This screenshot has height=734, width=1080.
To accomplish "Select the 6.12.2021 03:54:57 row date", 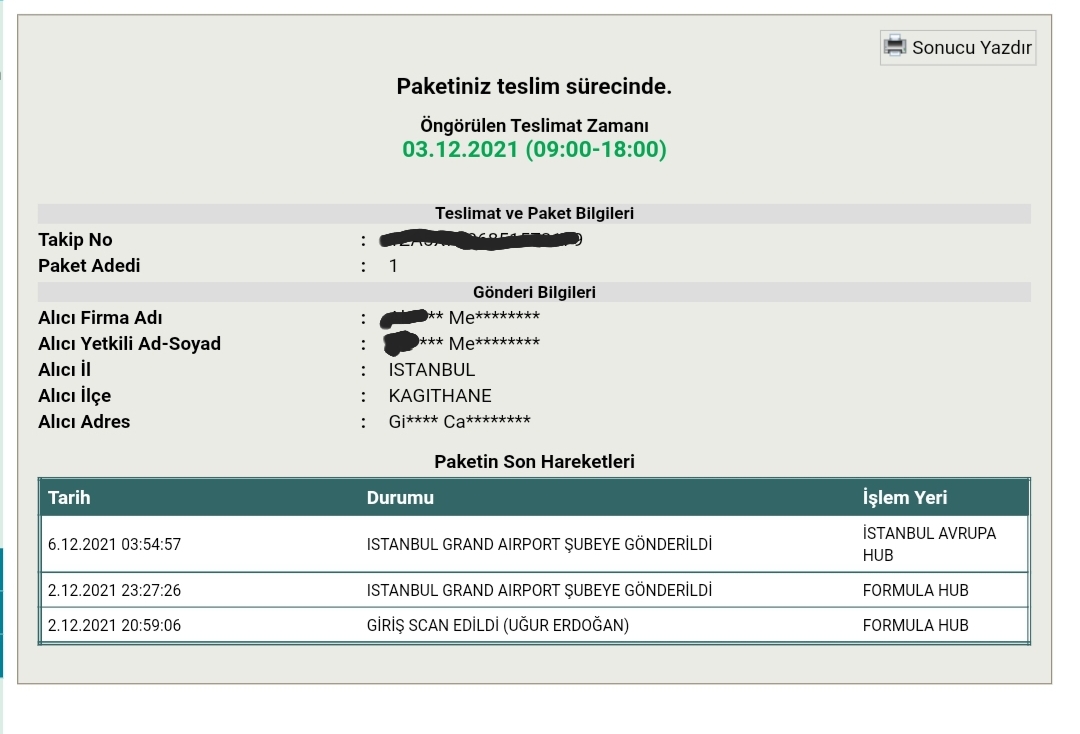I will (114, 545).
